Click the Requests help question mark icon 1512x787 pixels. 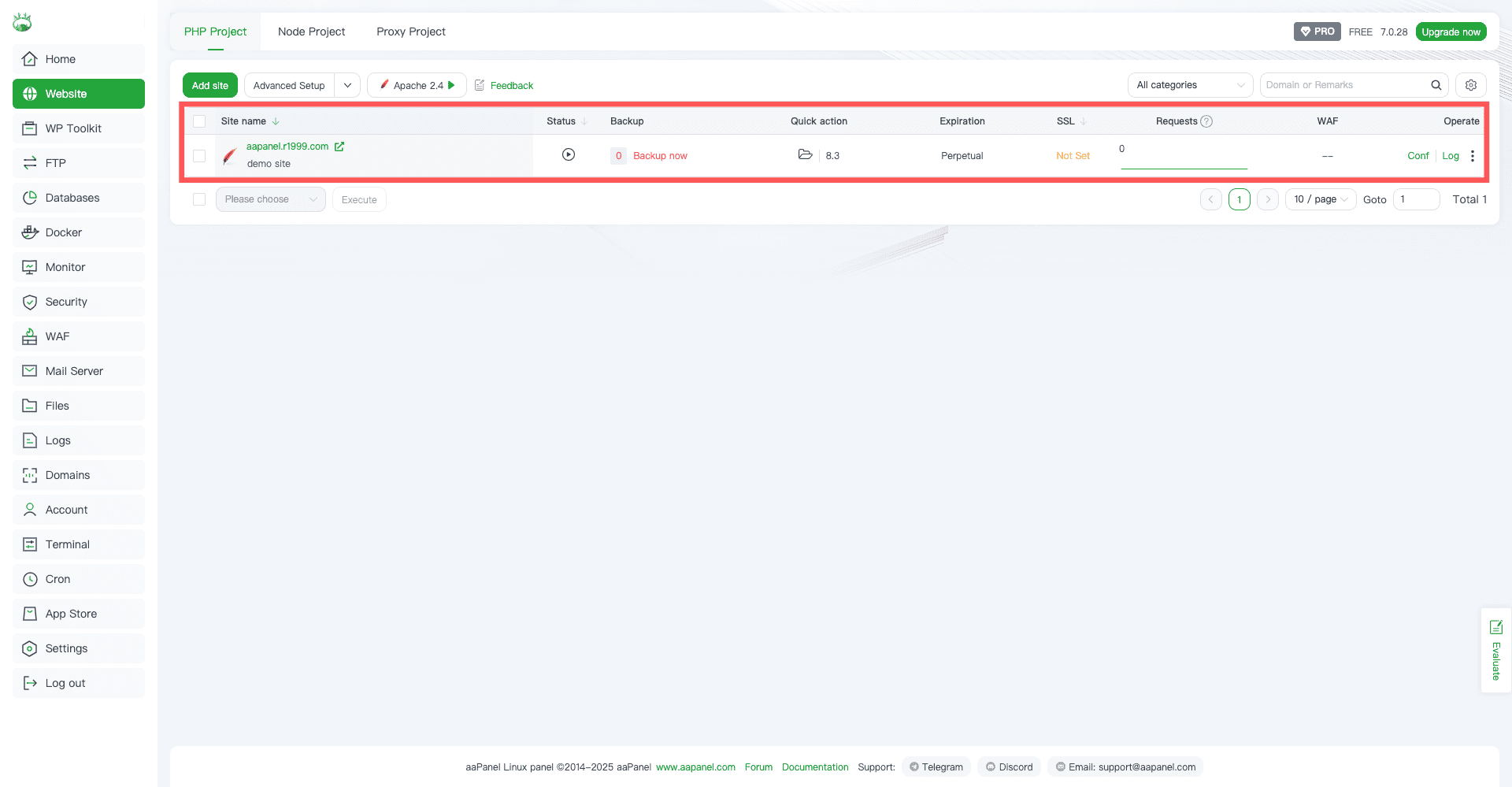1206,121
